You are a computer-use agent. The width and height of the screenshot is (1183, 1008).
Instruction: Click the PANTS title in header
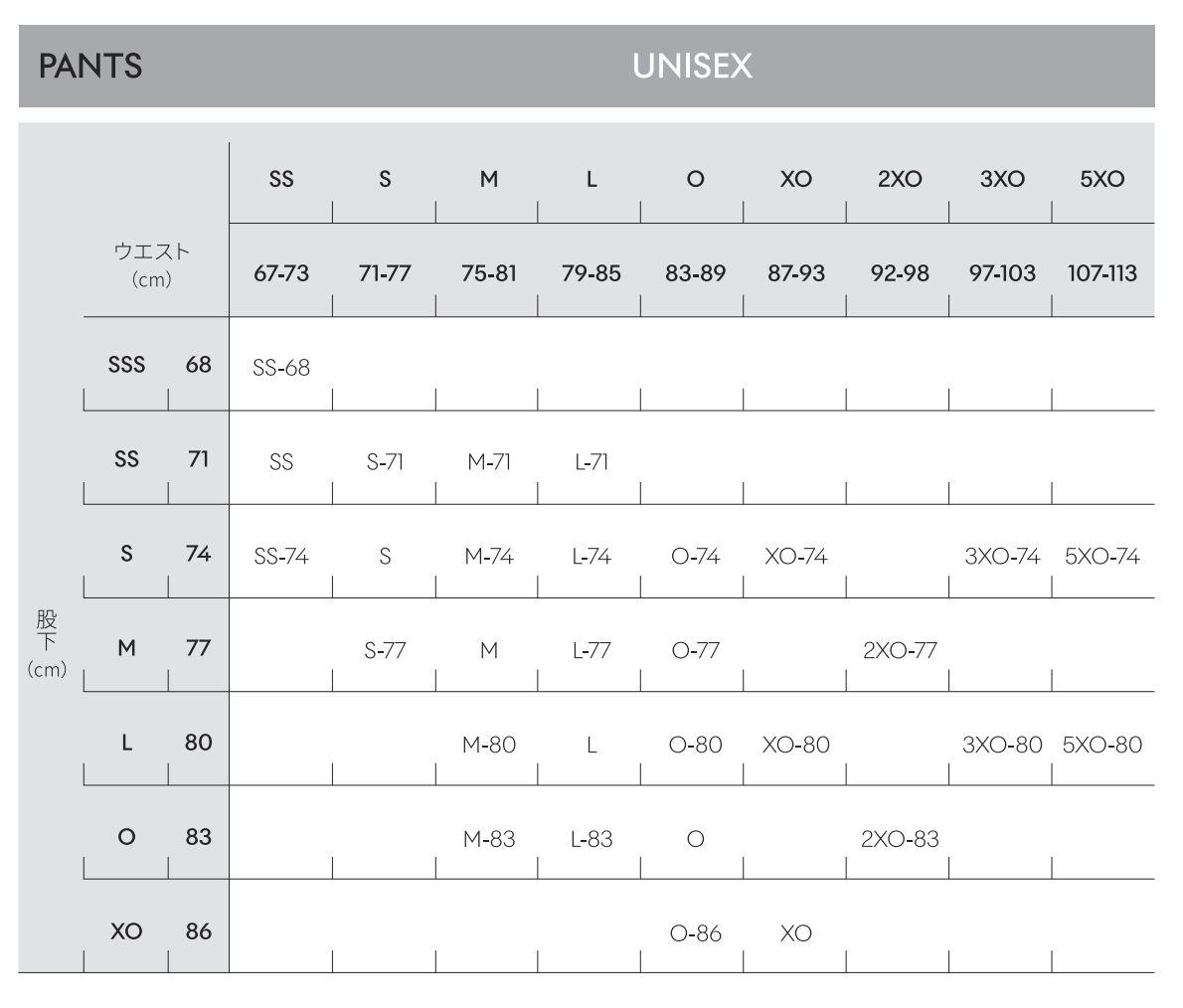89,67
